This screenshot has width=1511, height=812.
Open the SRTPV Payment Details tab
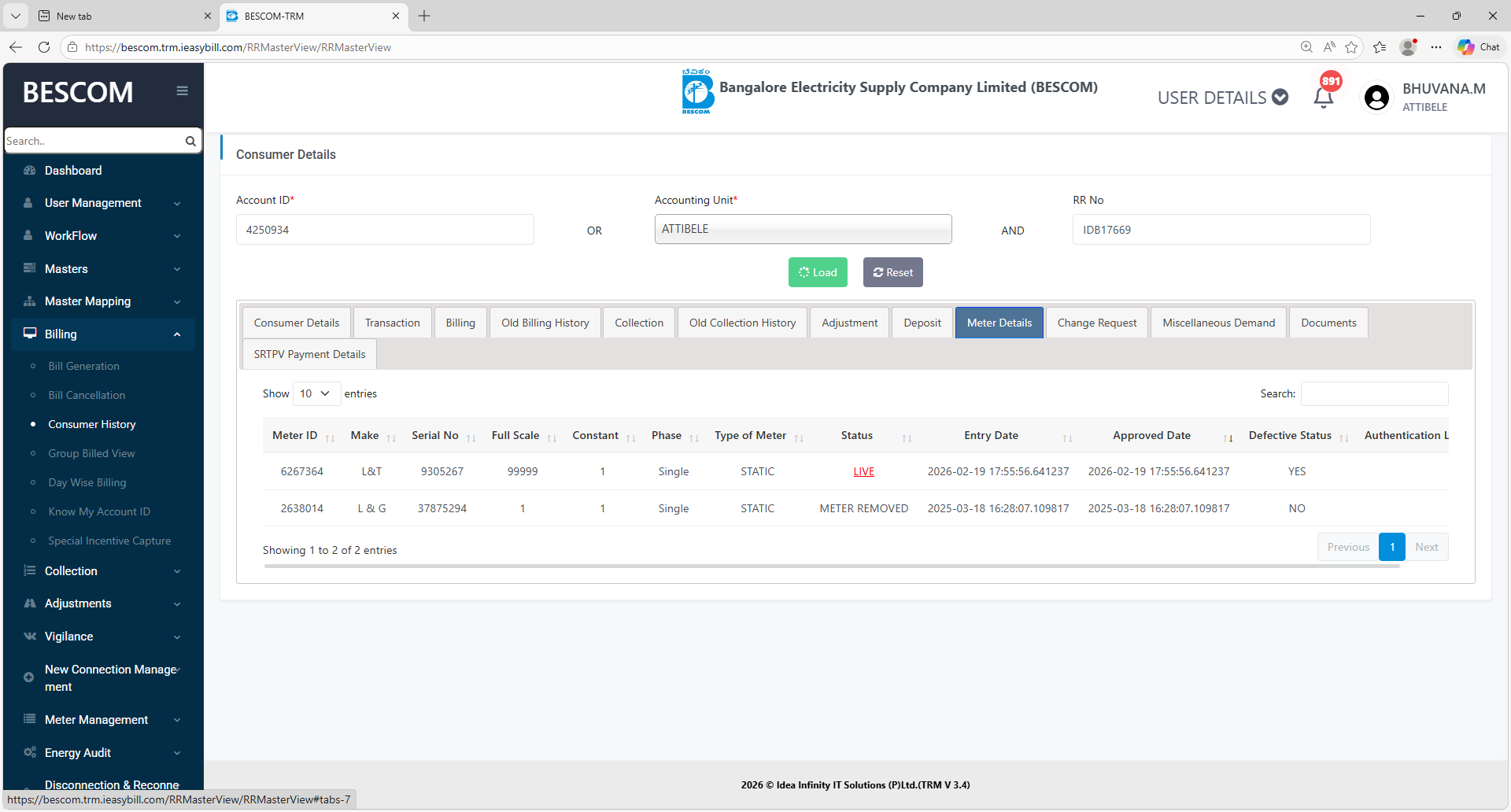[x=309, y=355]
